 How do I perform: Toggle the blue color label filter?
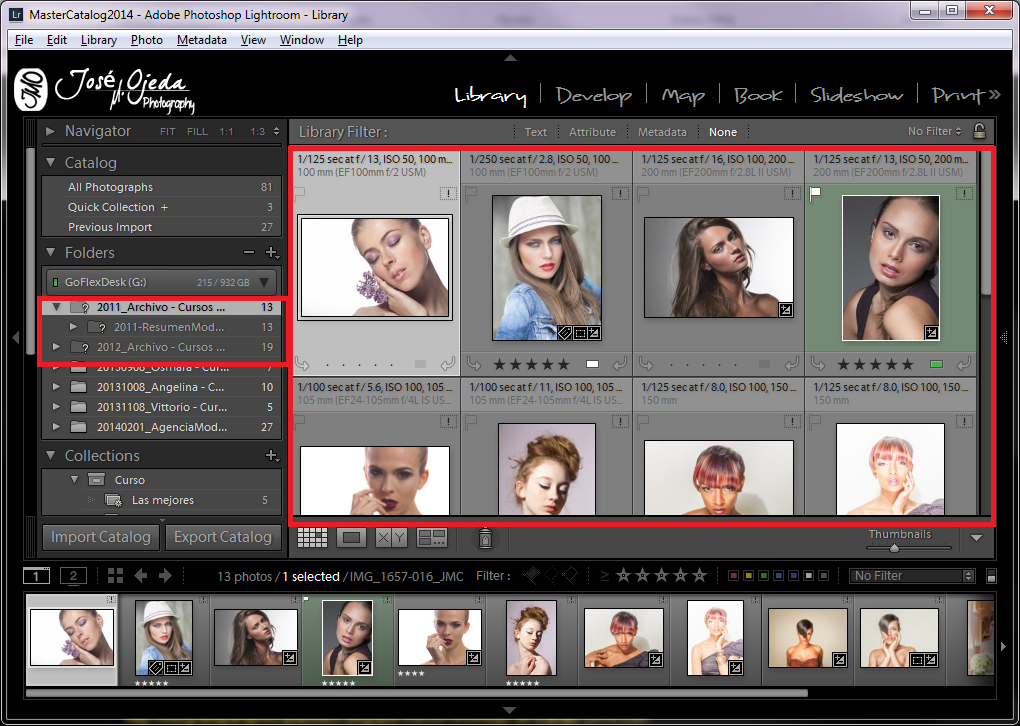779,576
